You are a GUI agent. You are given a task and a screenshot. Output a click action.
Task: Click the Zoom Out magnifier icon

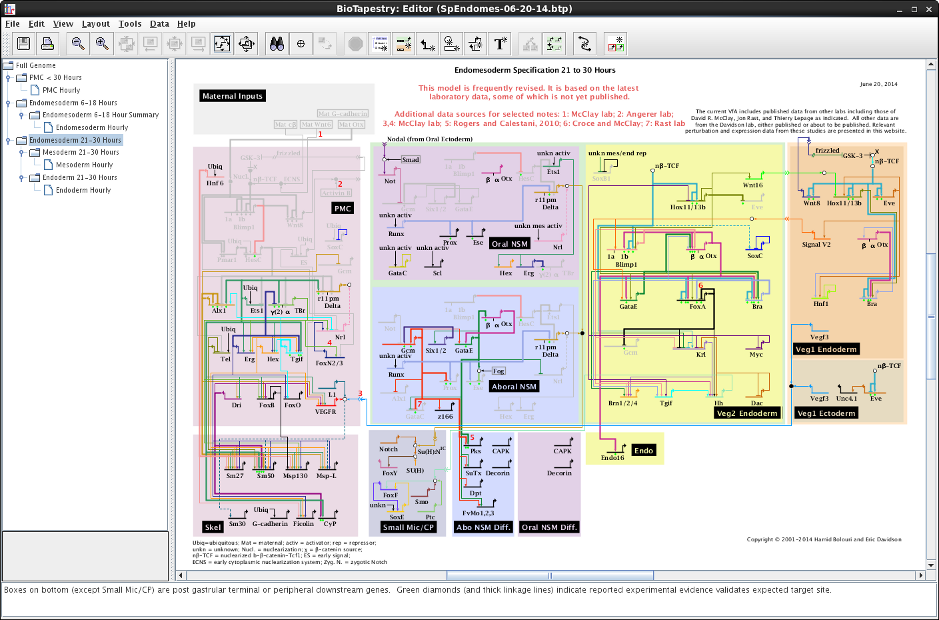click(x=77, y=43)
